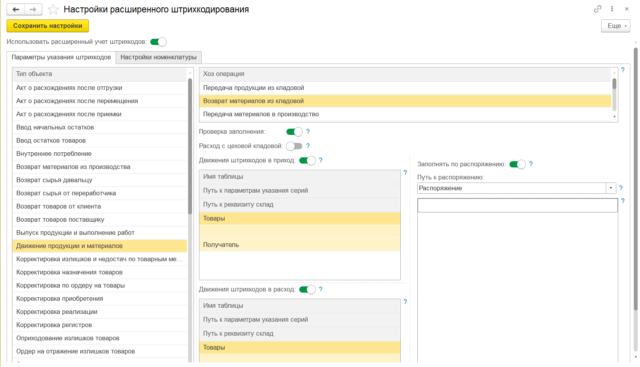Screen dimensions: 640x367
Task: Select Движение продукции и материалов row
Action: pyautogui.click(x=100, y=246)
